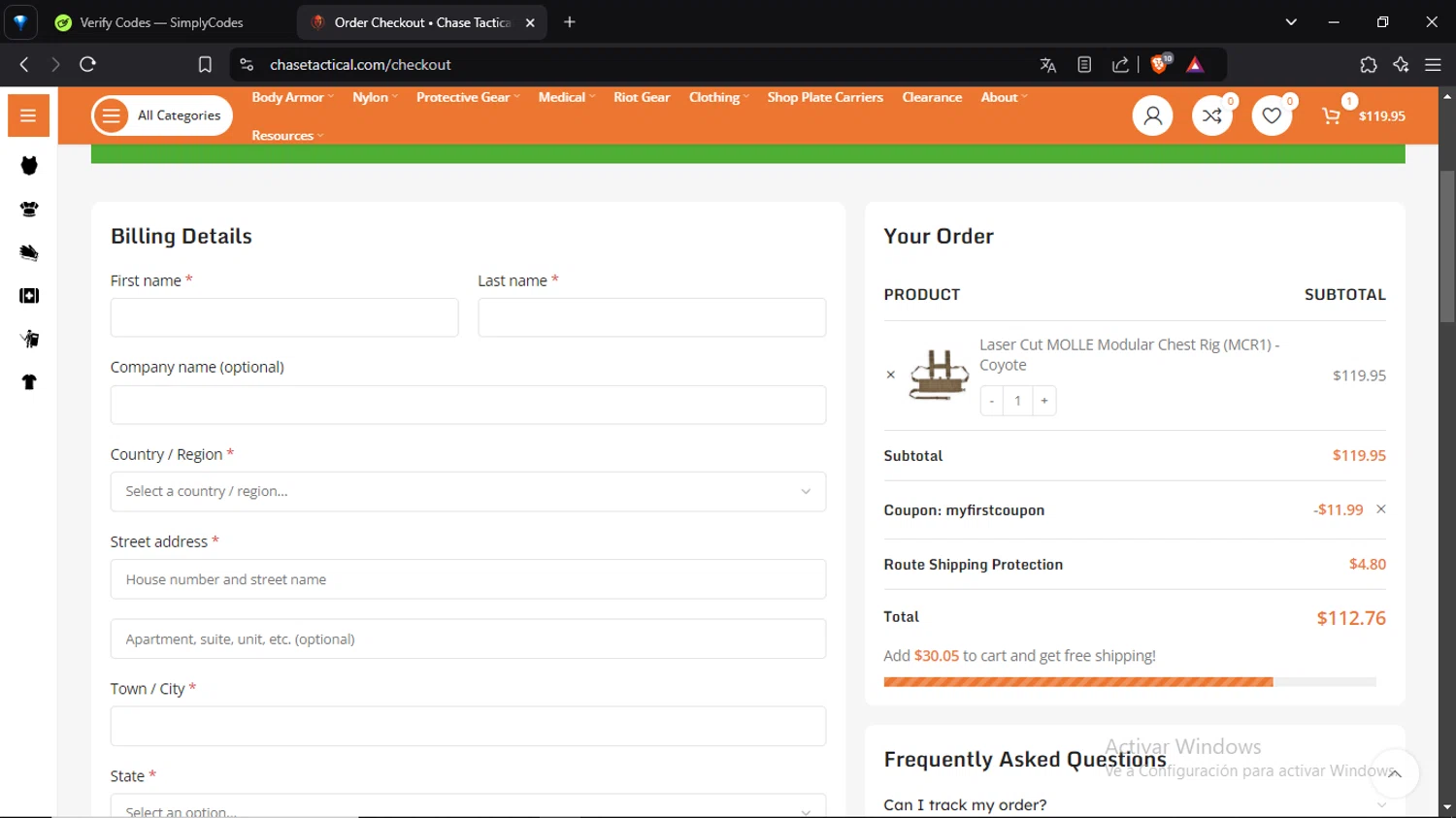The width and height of the screenshot is (1456, 818).
Task: Click the share page icon
Action: coord(1120,65)
